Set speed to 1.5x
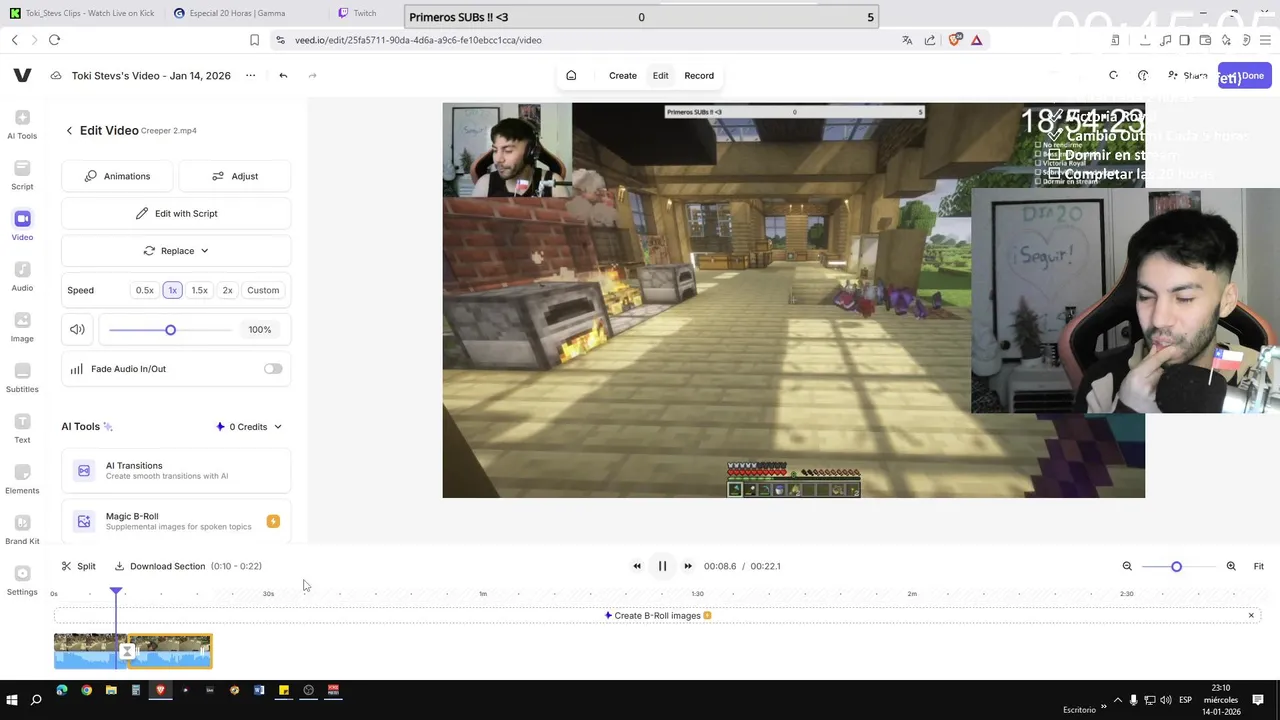 pyautogui.click(x=200, y=290)
